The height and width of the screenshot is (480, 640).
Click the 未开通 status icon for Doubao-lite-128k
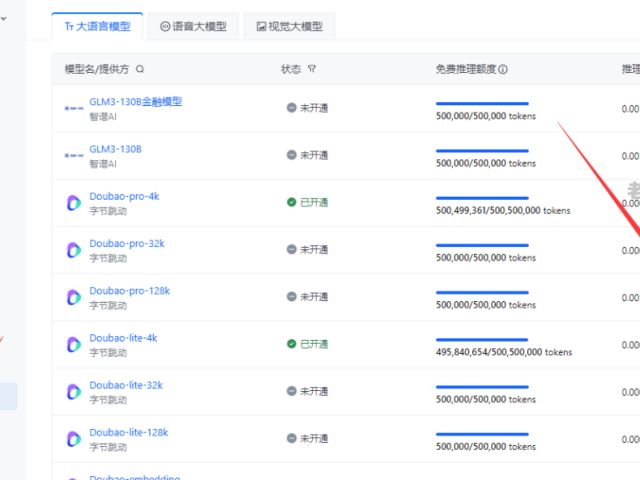291,438
